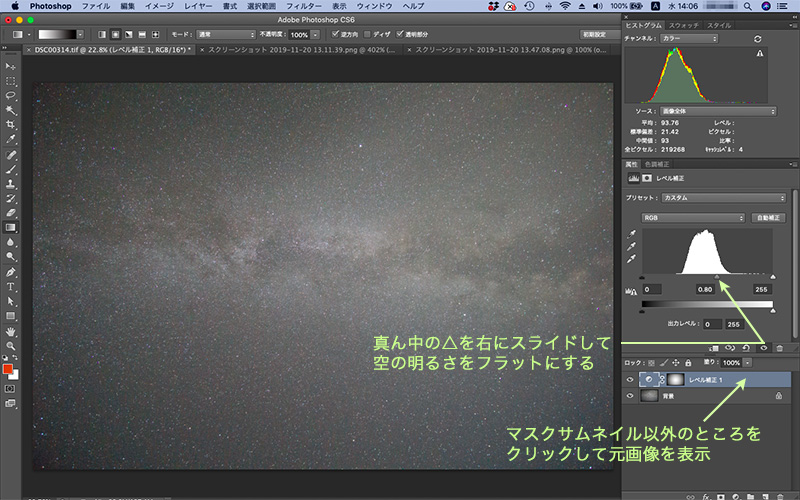Toggle lock all icon in Layers
This screenshot has height=500, width=800.
coord(688,363)
